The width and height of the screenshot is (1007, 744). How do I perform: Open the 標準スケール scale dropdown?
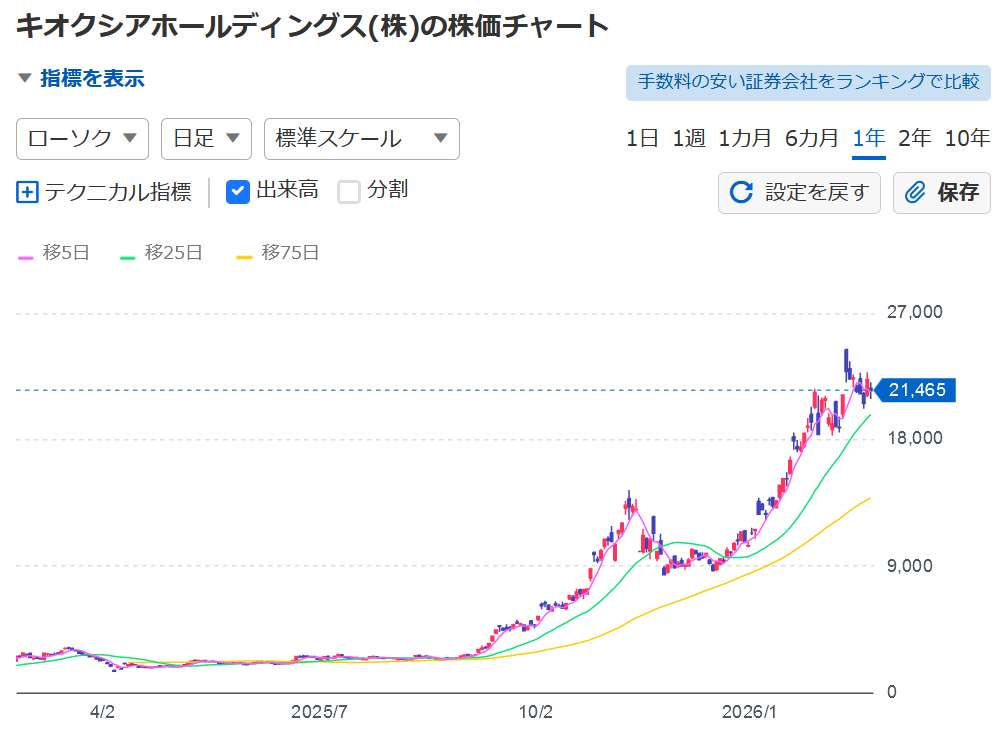pos(361,139)
